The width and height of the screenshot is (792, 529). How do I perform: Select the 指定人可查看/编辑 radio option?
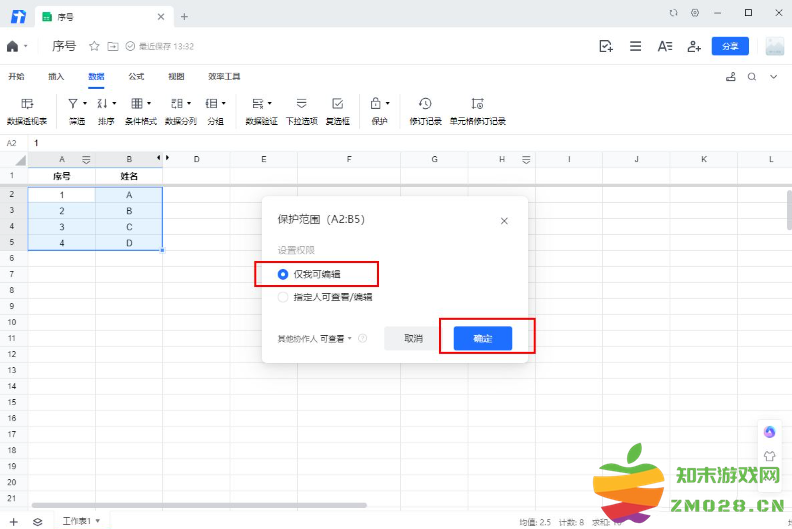click(283, 297)
